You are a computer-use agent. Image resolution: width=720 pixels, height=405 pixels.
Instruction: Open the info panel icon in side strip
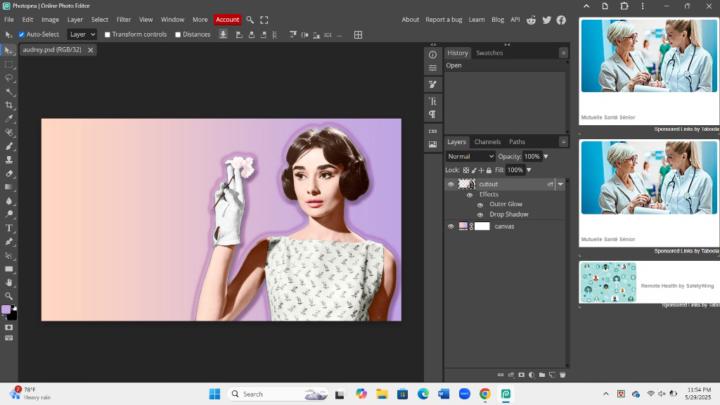tap(433, 55)
